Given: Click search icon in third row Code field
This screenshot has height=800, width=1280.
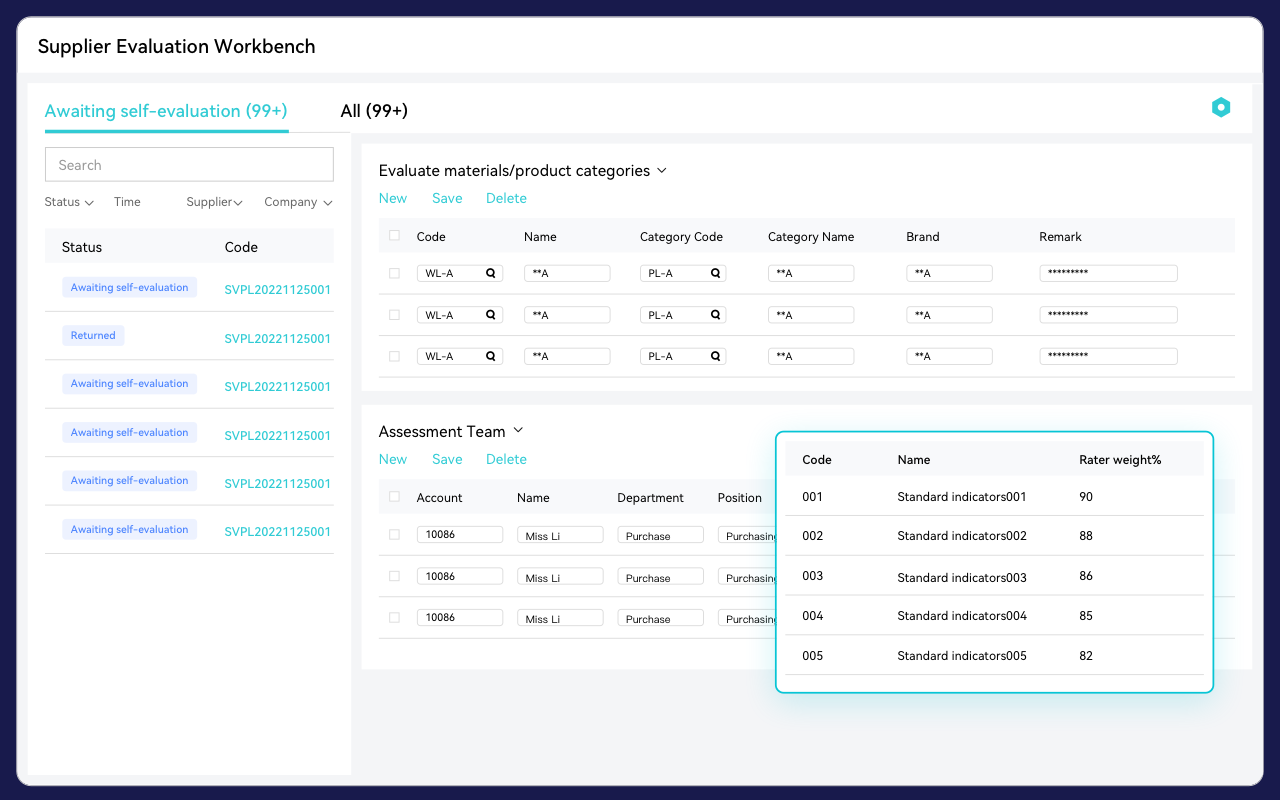Looking at the screenshot, I should click(490, 356).
